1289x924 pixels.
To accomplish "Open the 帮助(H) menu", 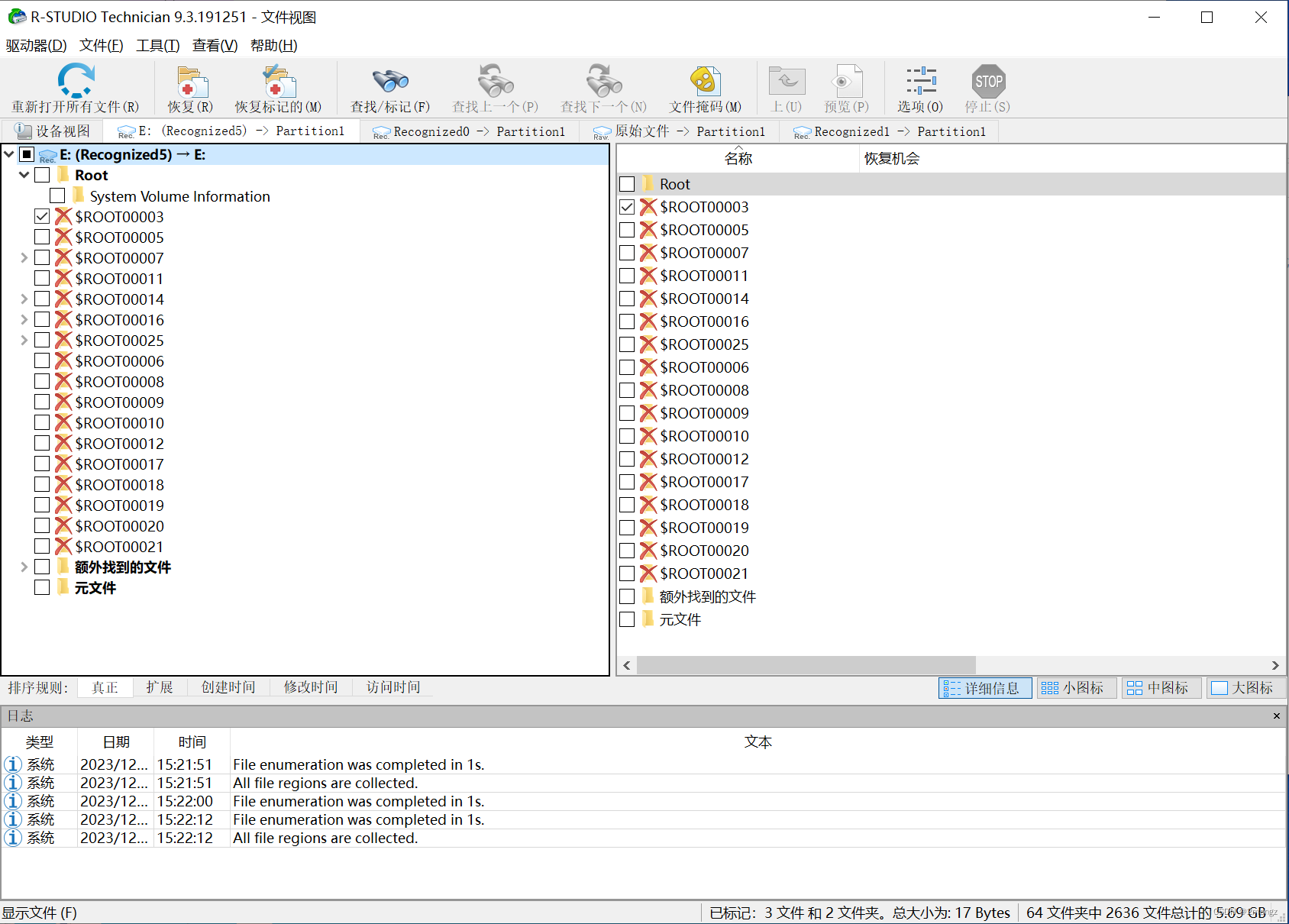I will click(x=273, y=46).
